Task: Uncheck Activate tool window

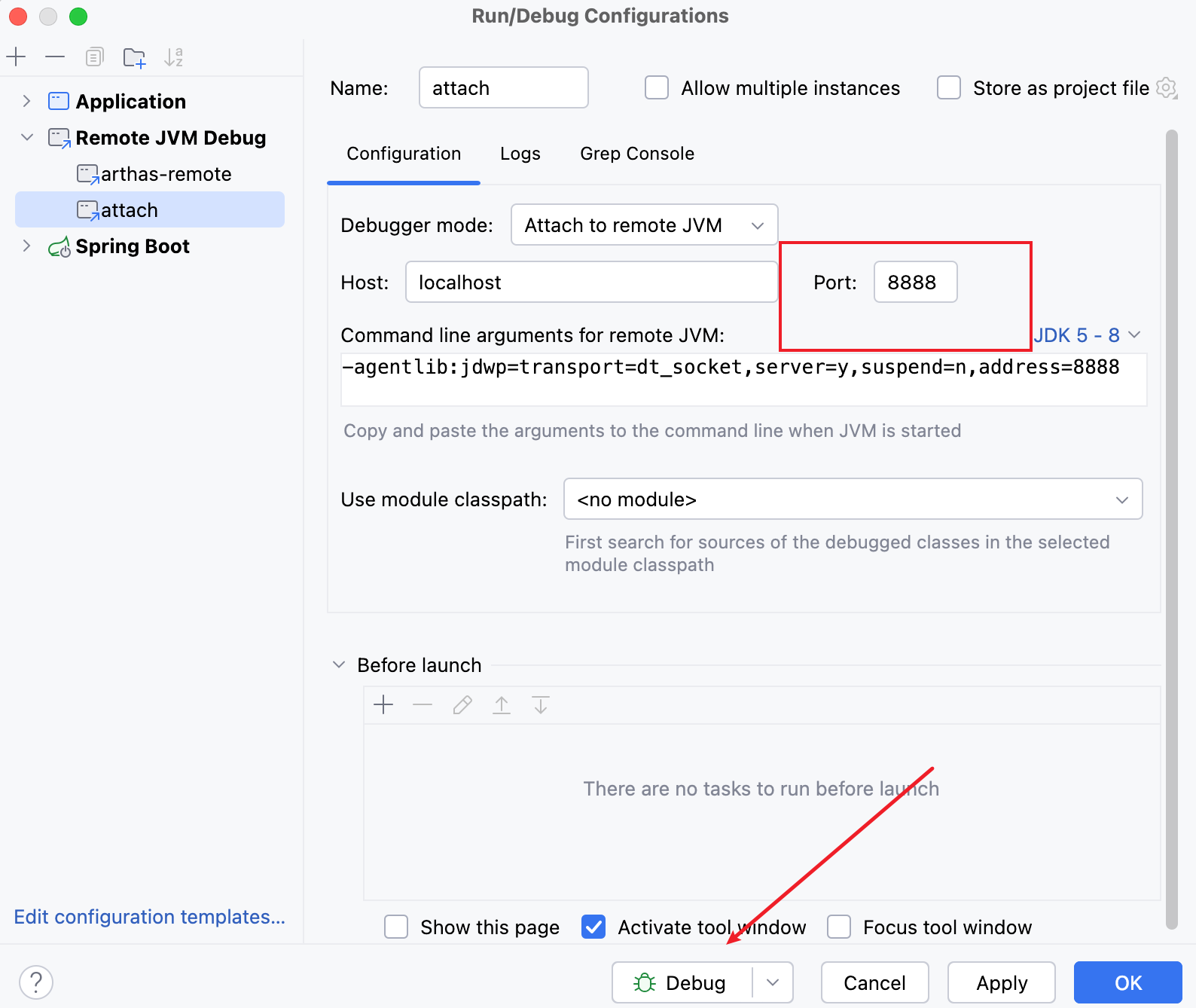Action: coord(593,927)
